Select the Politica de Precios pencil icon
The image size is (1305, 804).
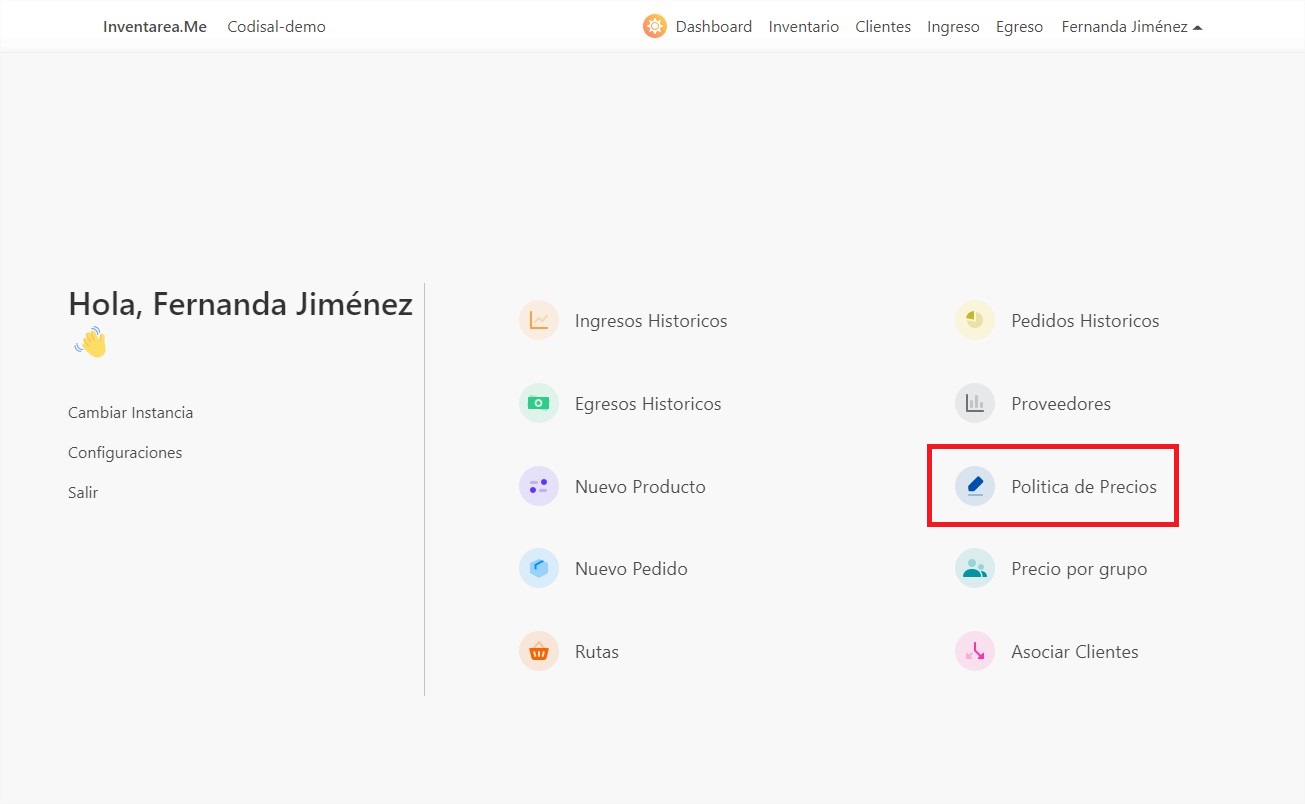[x=974, y=486]
